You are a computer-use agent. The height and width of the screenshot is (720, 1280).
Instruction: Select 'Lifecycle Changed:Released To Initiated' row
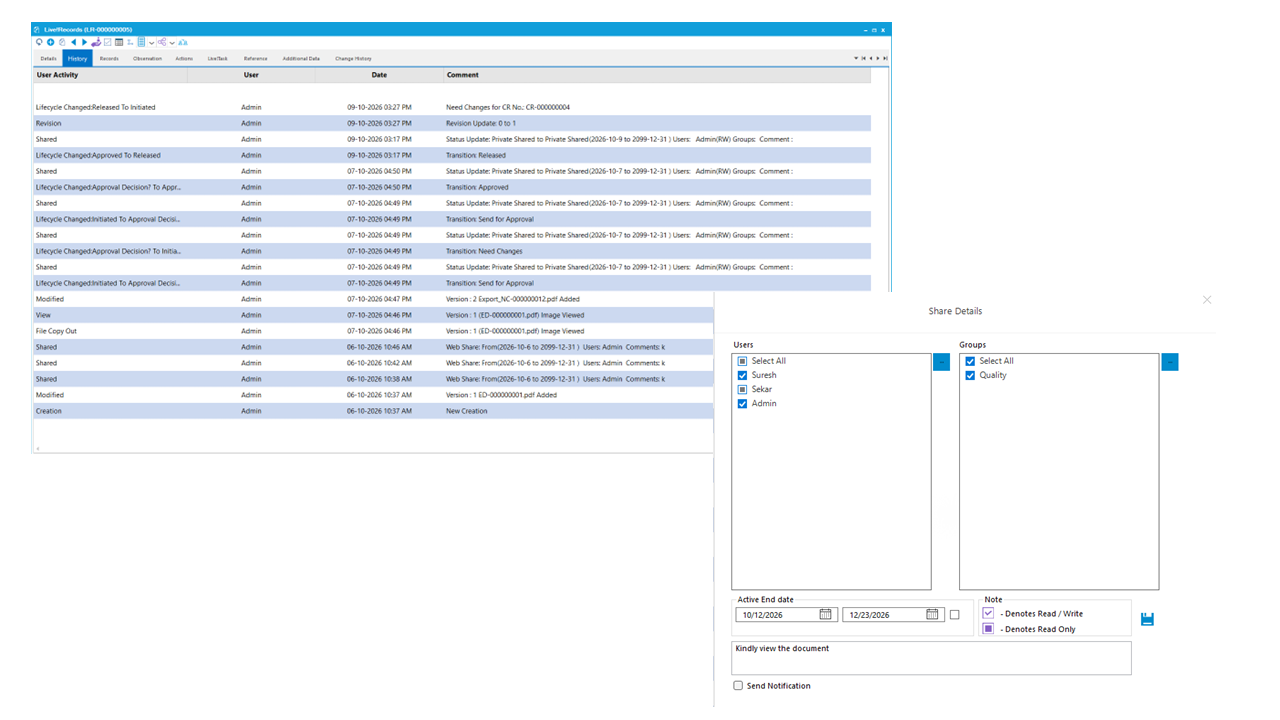tap(451, 107)
